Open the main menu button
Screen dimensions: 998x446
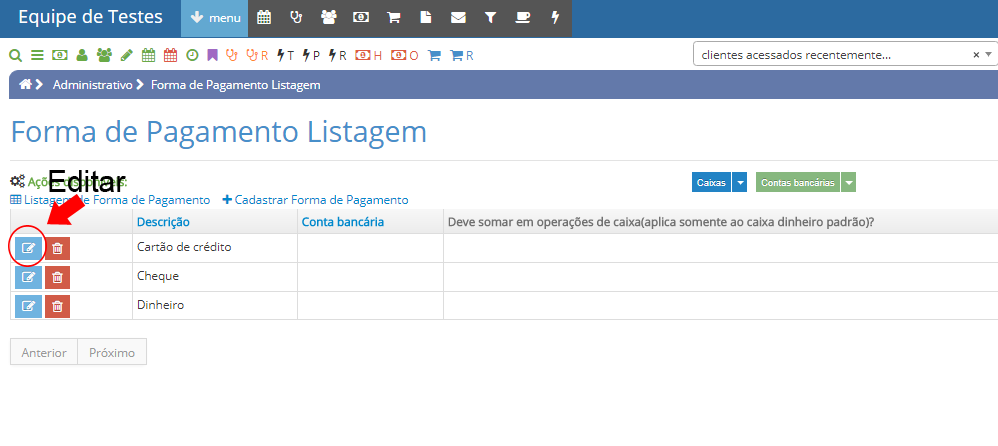pyautogui.click(x=214, y=18)
